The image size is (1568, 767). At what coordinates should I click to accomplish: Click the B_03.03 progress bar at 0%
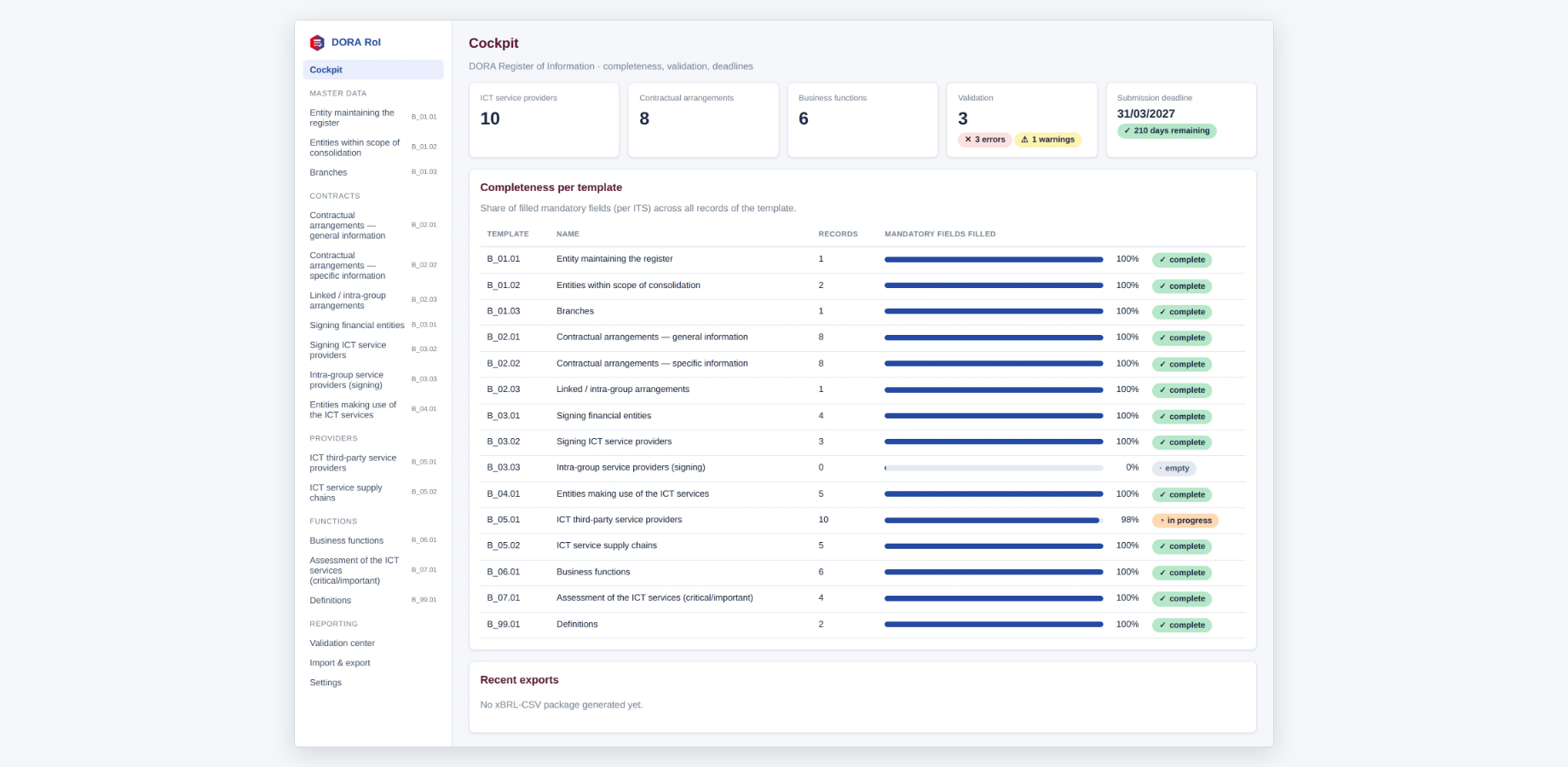pos(994,468)
